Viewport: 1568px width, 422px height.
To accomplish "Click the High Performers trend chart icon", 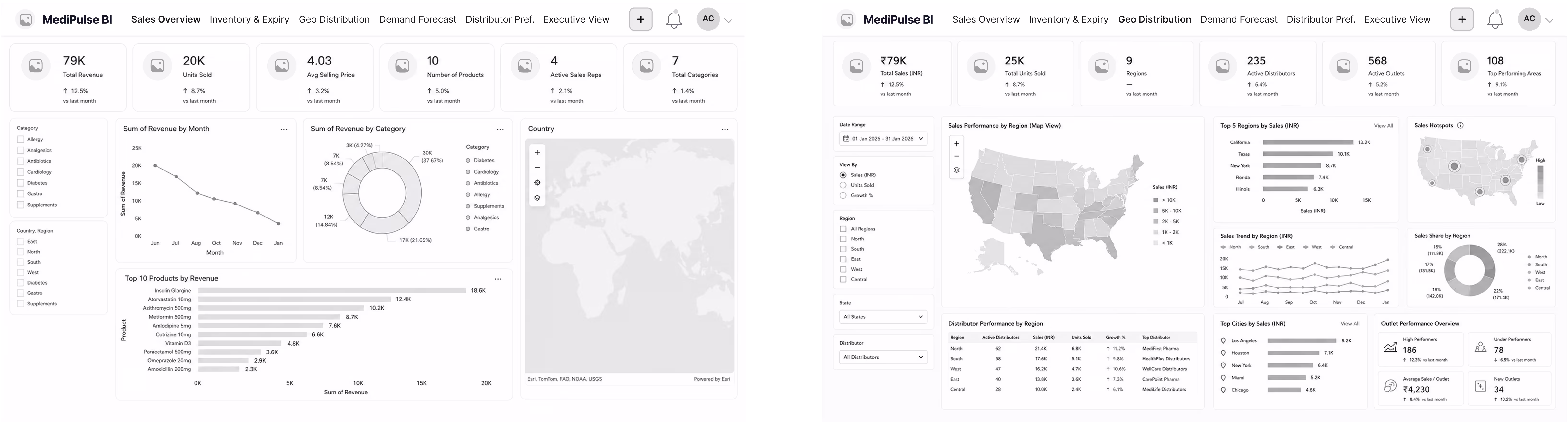I will [1390, 347].
